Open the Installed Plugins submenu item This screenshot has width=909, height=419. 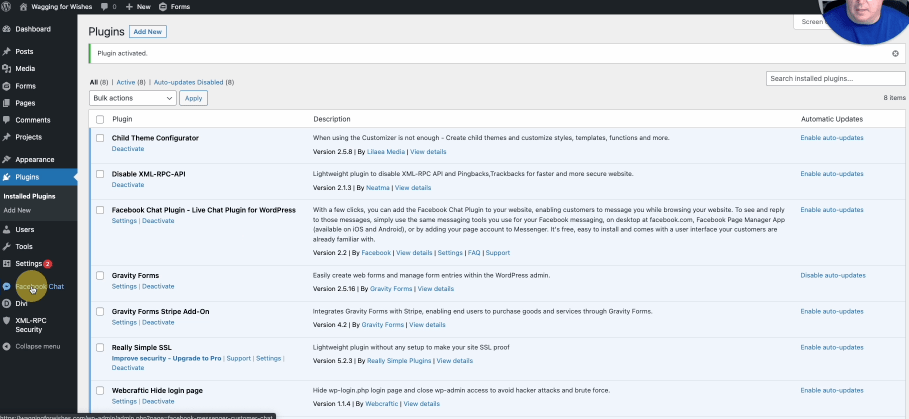pyautogui.click(x=30, y=196)
